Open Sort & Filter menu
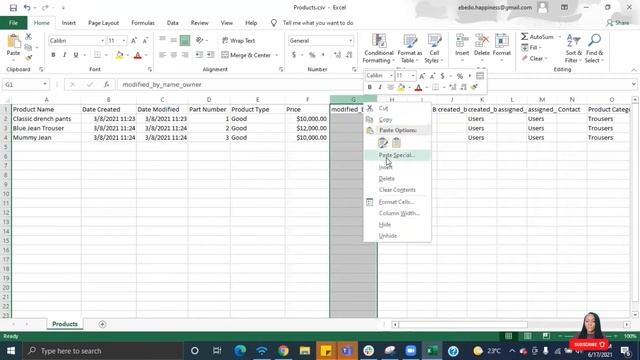640x360 pixels. click(573, 49)
